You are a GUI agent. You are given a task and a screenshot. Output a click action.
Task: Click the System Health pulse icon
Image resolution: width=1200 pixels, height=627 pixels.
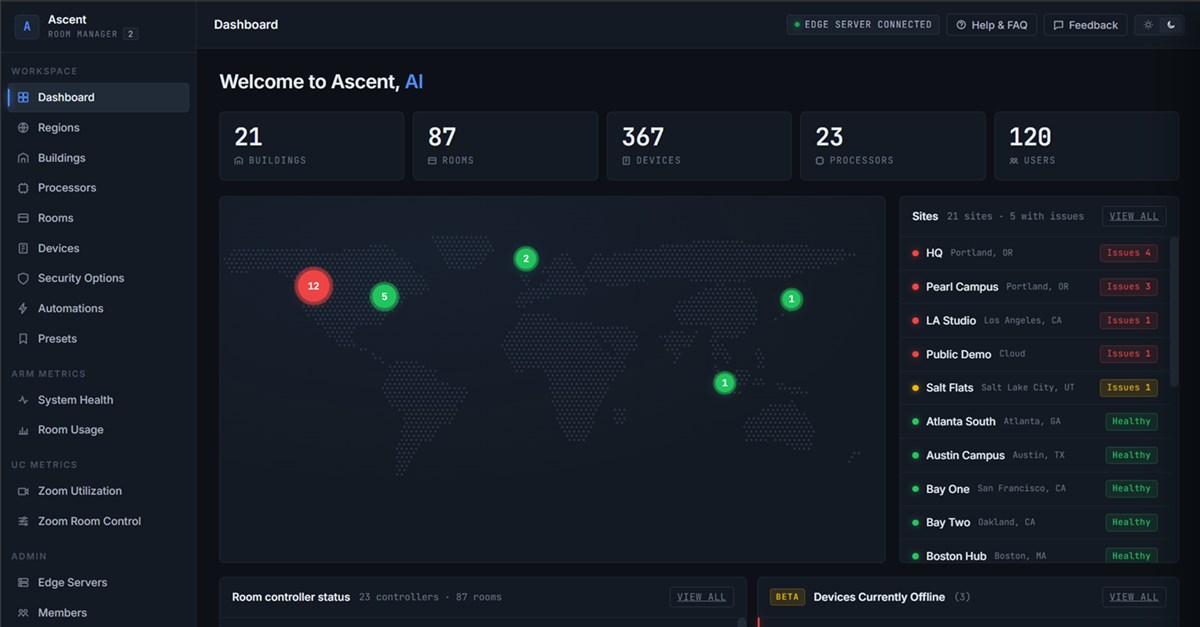point(24,400)
